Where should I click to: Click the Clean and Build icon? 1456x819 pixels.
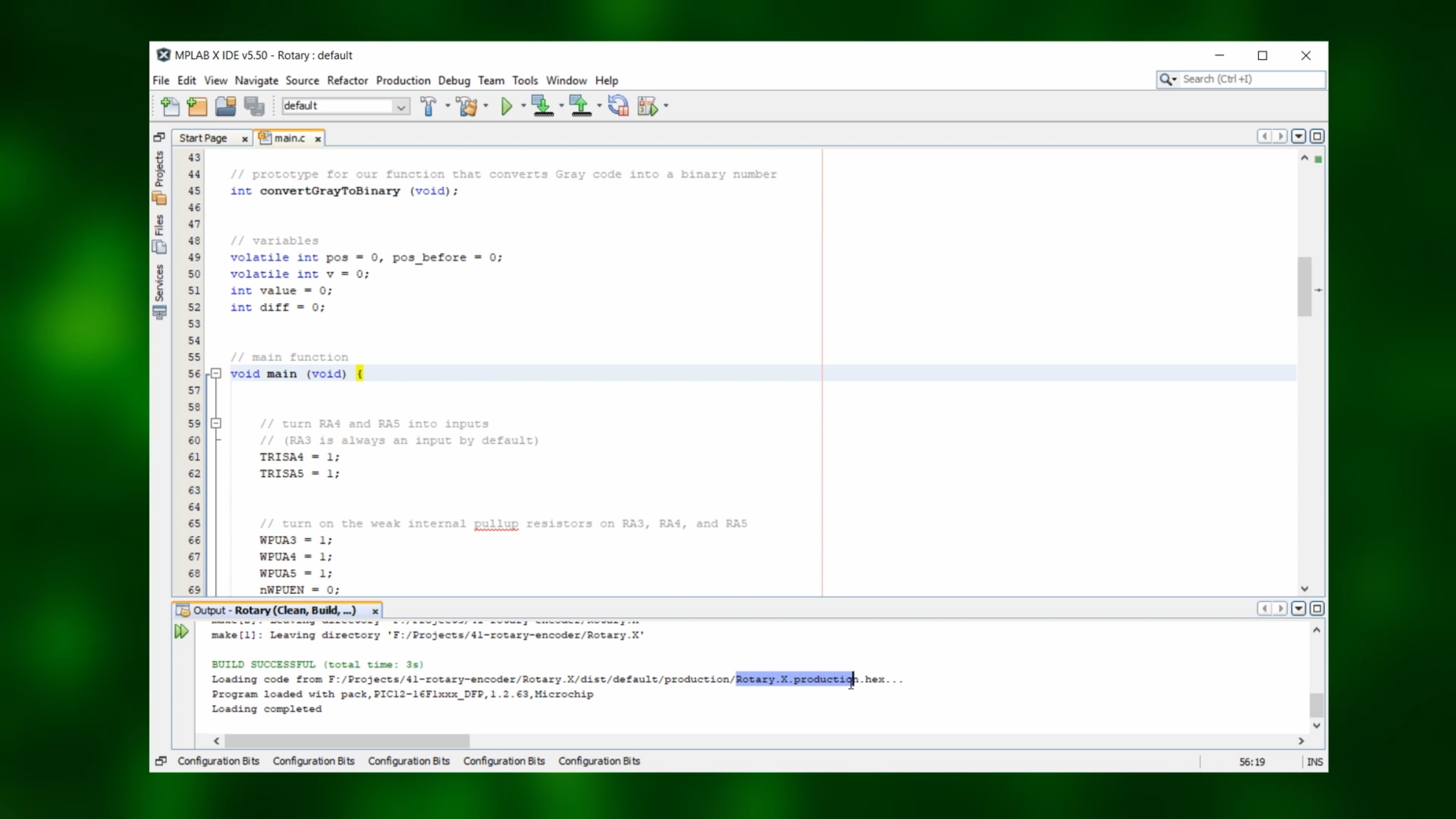(x=468, y=106)
